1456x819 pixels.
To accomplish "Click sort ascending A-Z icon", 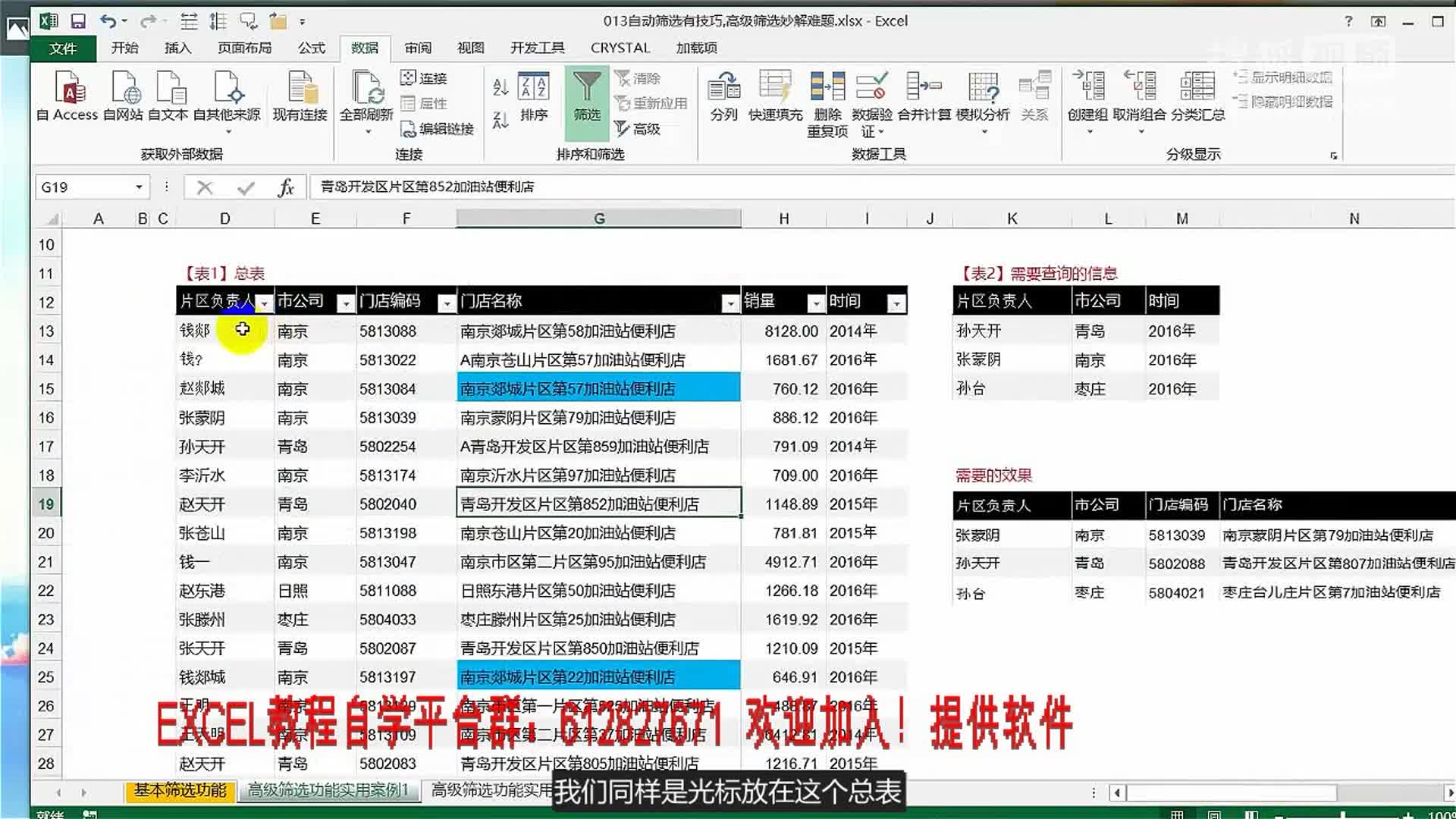I will coord(500,86).
